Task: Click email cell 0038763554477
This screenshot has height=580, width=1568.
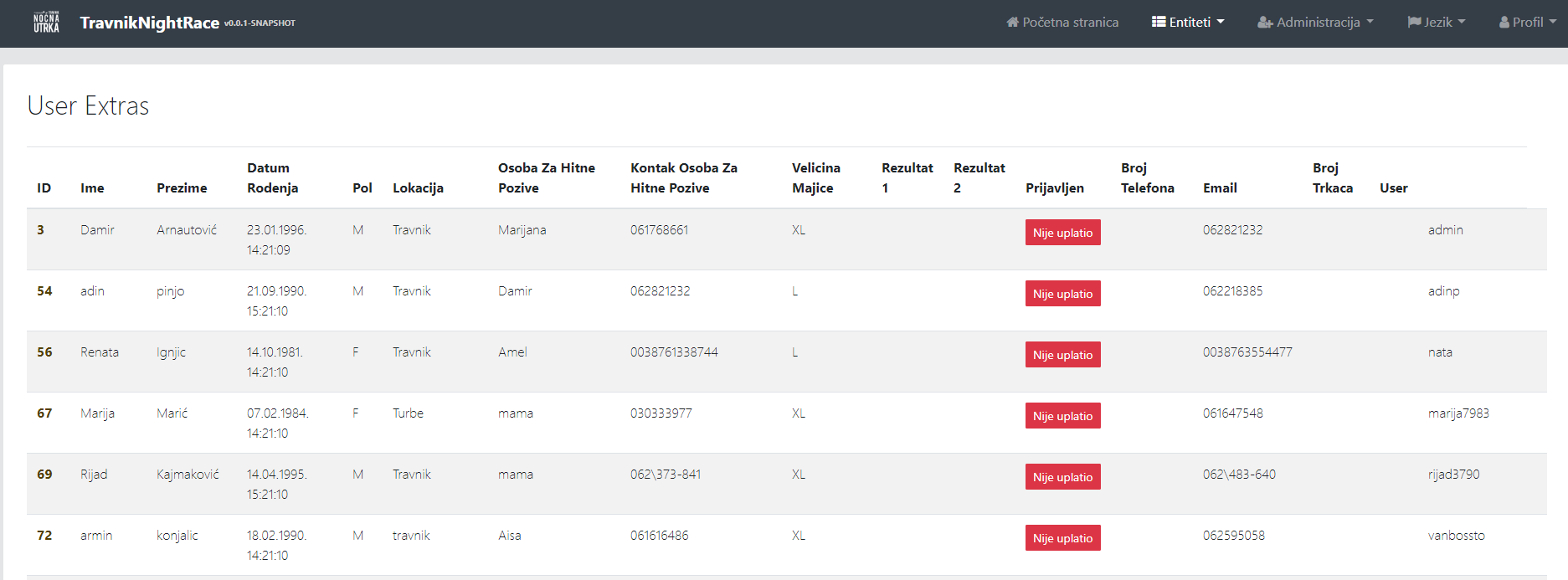Action: pyautogui.click(x=1247, y=352)
